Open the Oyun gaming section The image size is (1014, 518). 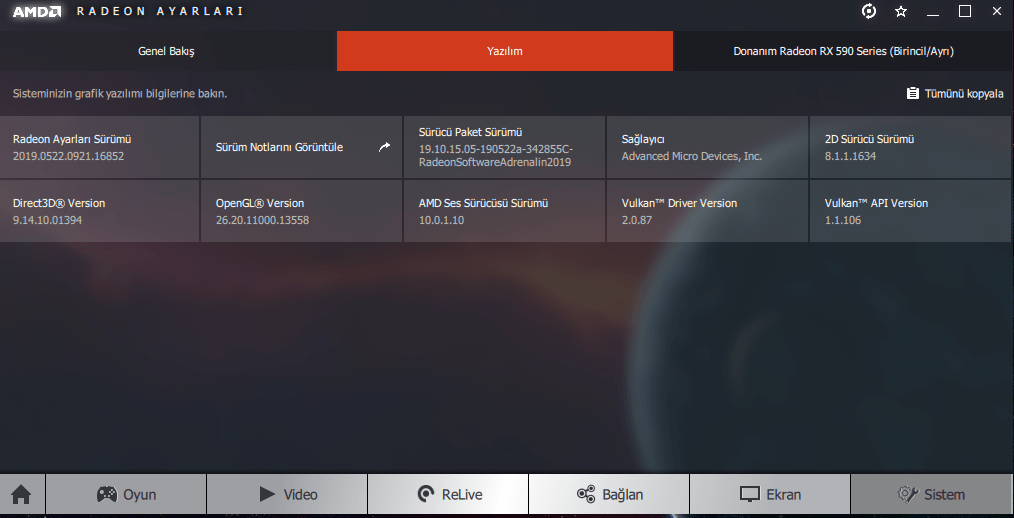click(x=126, y=495)
